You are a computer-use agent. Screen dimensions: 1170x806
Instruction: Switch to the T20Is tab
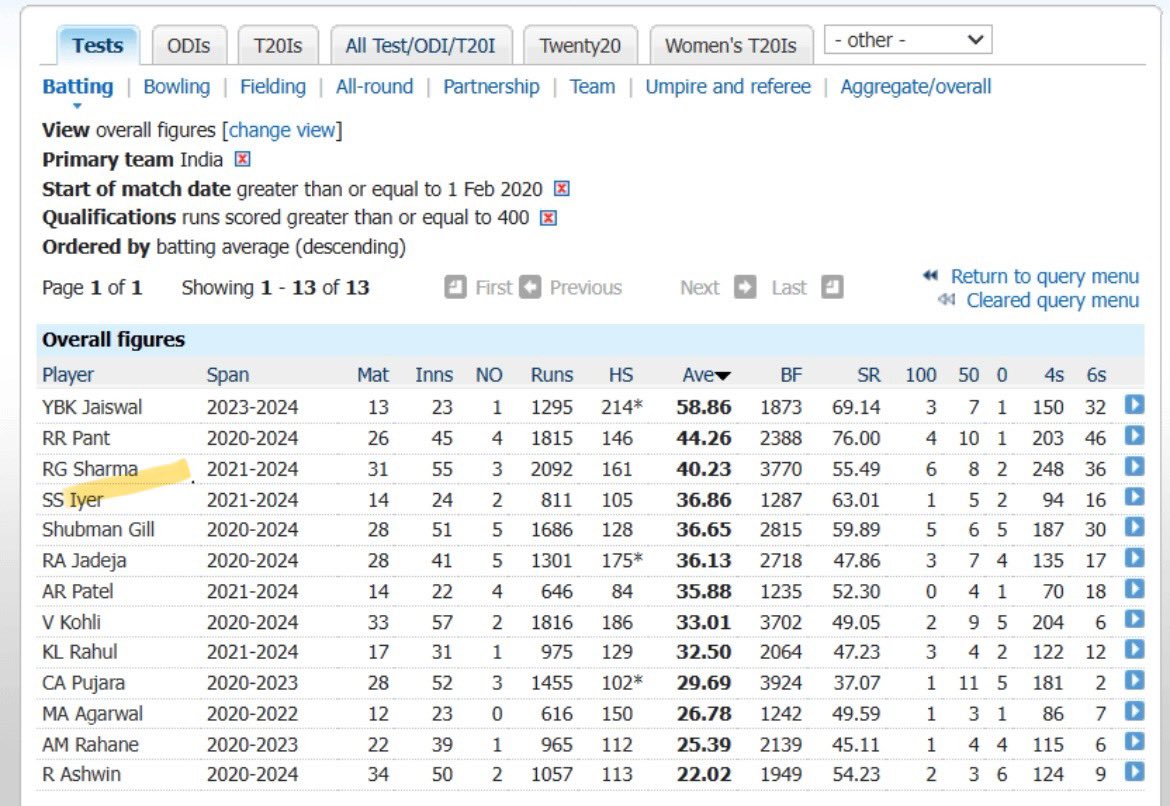point(278,46)
